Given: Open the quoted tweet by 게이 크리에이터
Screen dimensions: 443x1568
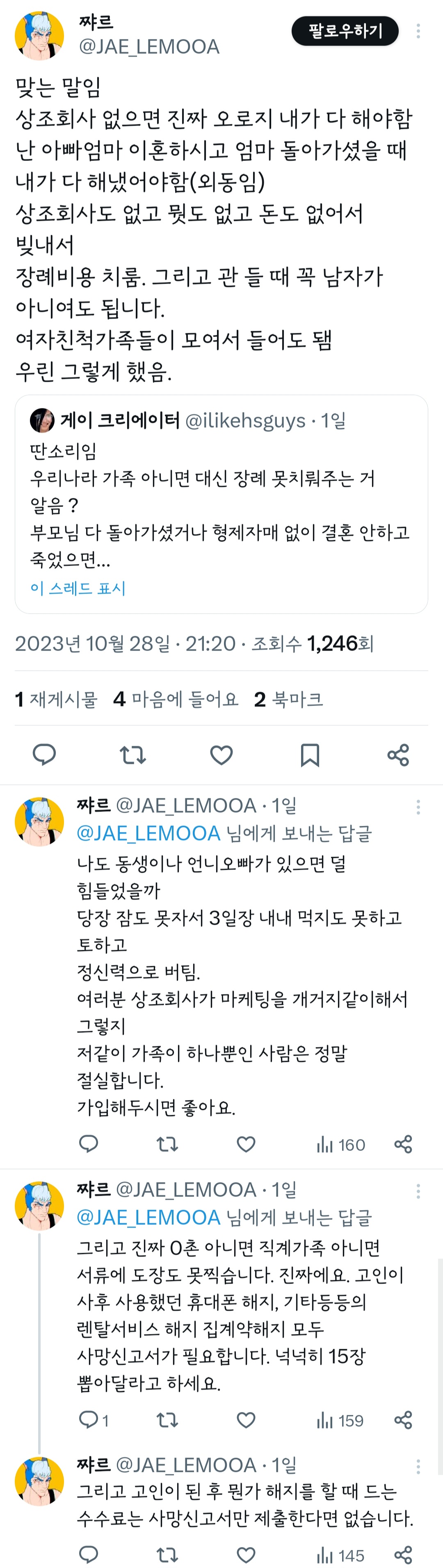Looking at the screenshot, I should (x=221, y=504).
